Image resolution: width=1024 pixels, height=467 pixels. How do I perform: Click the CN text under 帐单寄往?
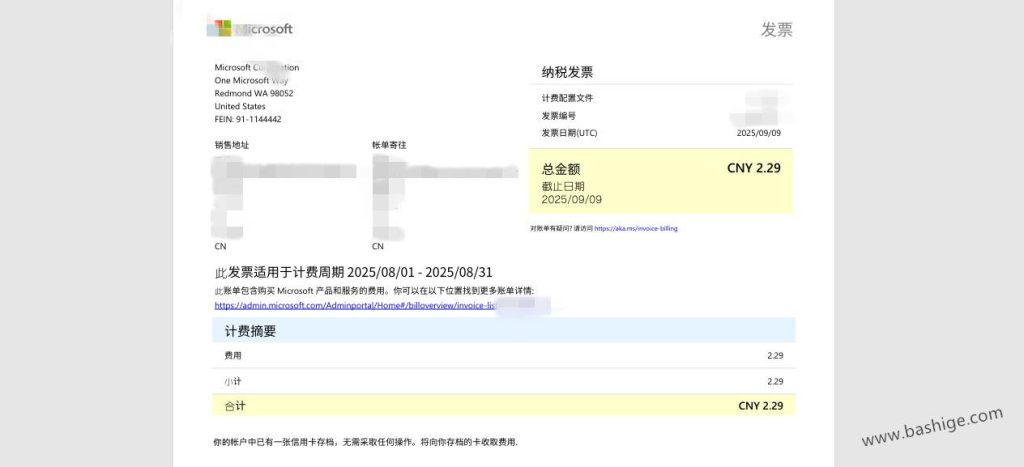pos(377,247)
